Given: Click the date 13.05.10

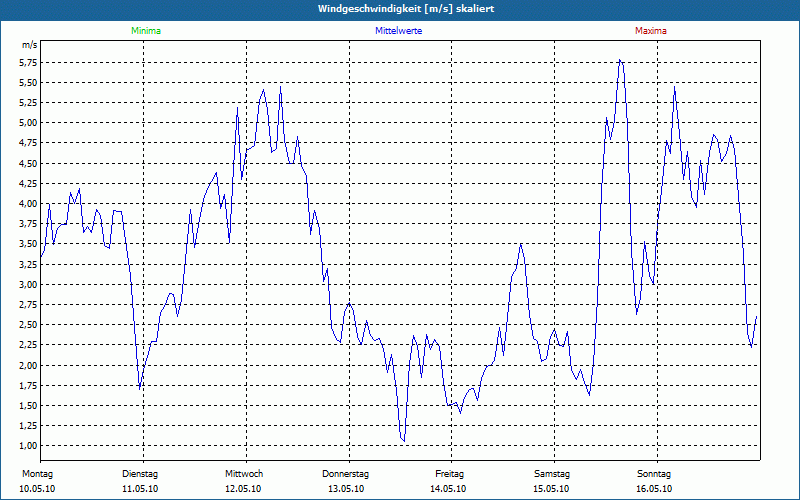Looking at the screenshot, I should [x=346, y=489].
